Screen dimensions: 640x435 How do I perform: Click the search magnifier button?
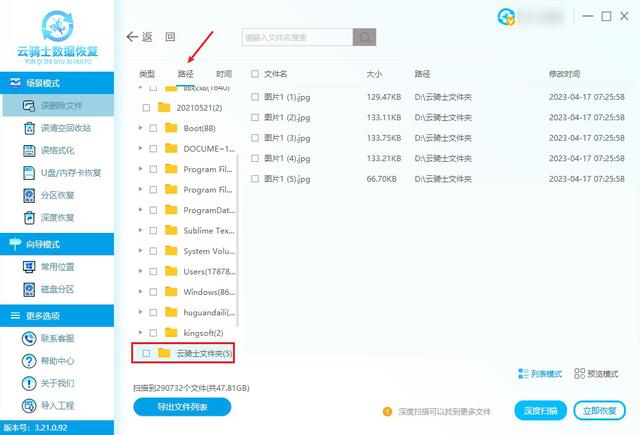364,37
